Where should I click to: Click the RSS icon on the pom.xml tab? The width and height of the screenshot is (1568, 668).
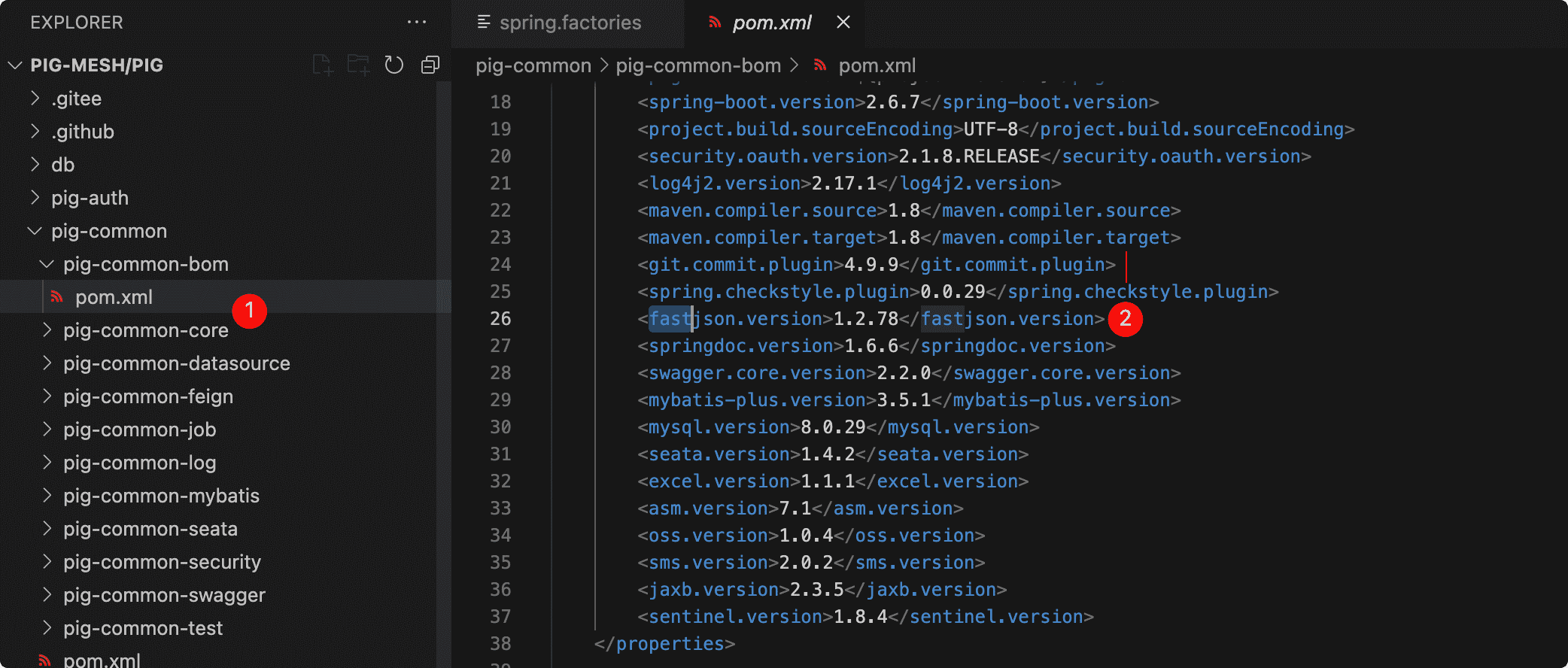pos(715,23)
